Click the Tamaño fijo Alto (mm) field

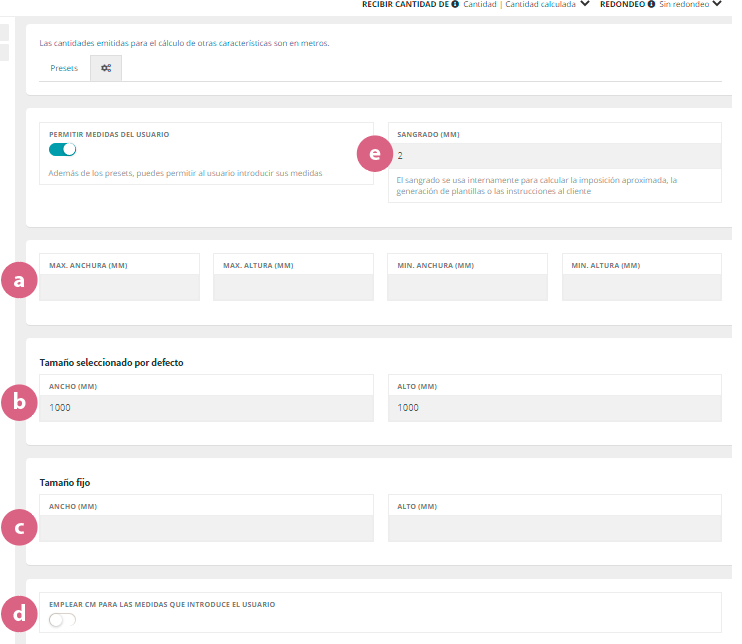point(555,528)
